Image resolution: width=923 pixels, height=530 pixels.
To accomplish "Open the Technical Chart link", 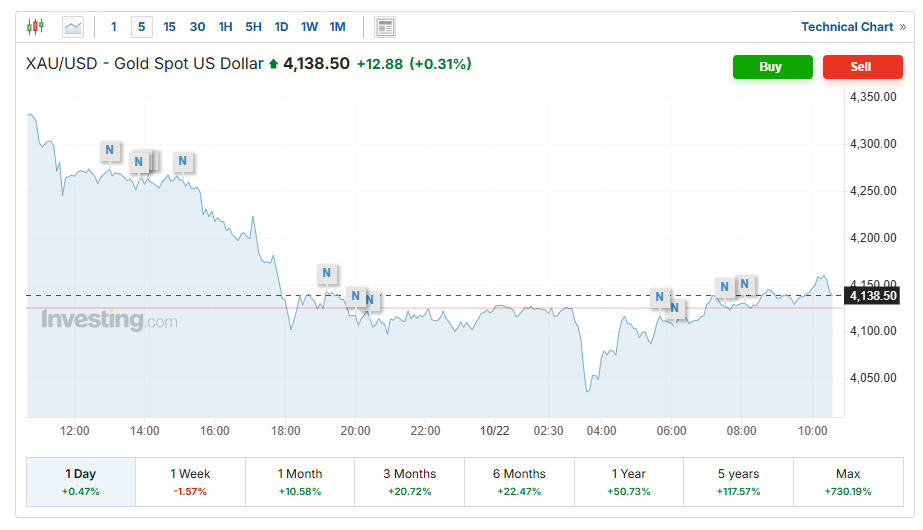I will pos(853,27).
